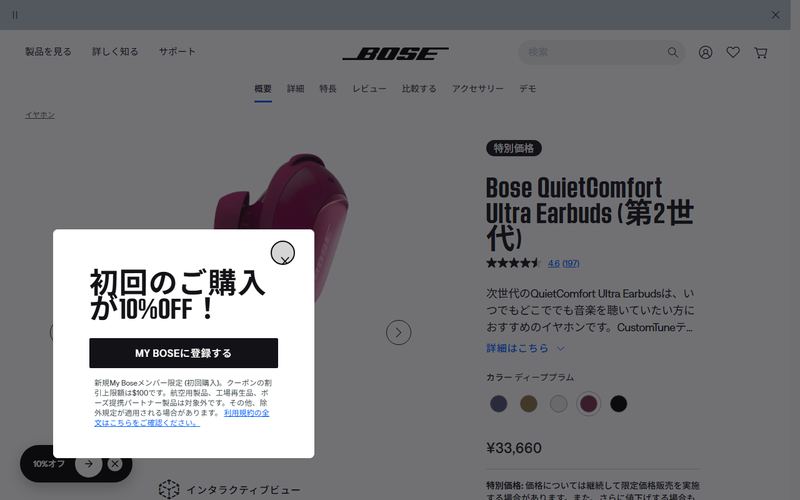800x500 pixels.
Task: Expand 詳細はこちら description
Action: point(525,348)
